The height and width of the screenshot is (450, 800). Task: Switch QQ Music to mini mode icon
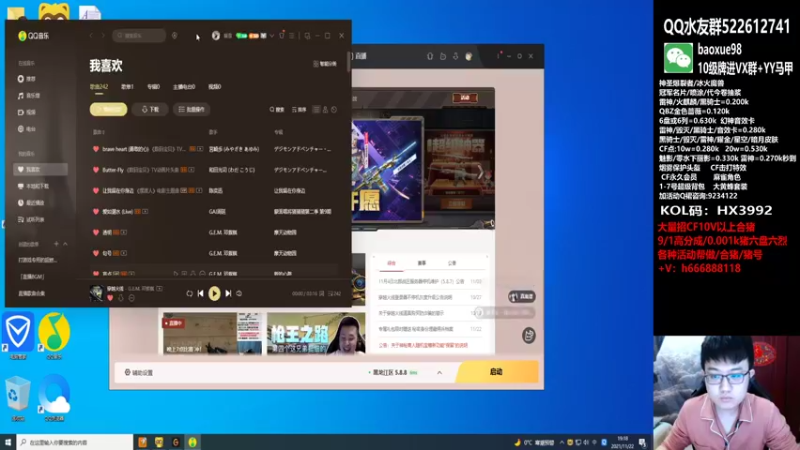coord(307,36)
